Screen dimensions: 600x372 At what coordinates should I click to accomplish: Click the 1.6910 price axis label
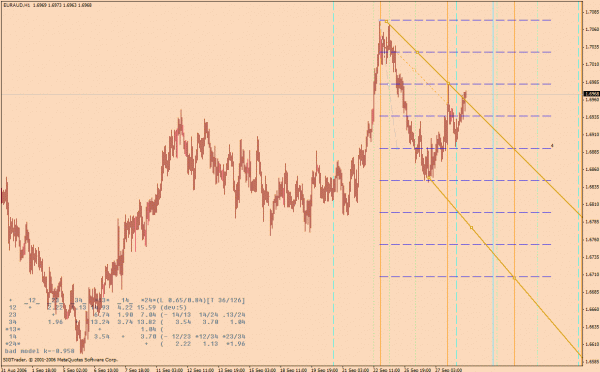click(592, 134)
